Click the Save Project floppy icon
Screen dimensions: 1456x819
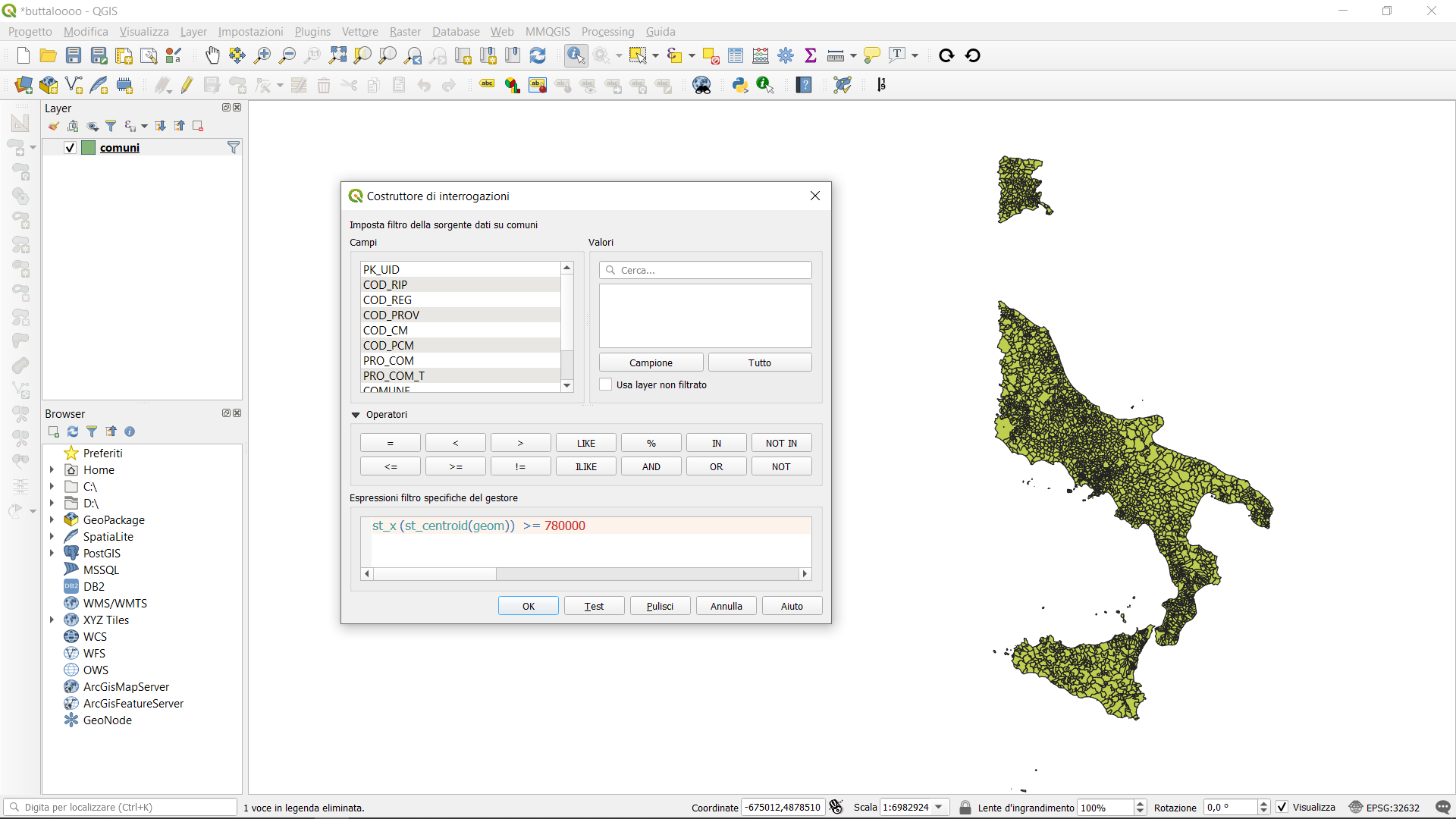[74, 55]
